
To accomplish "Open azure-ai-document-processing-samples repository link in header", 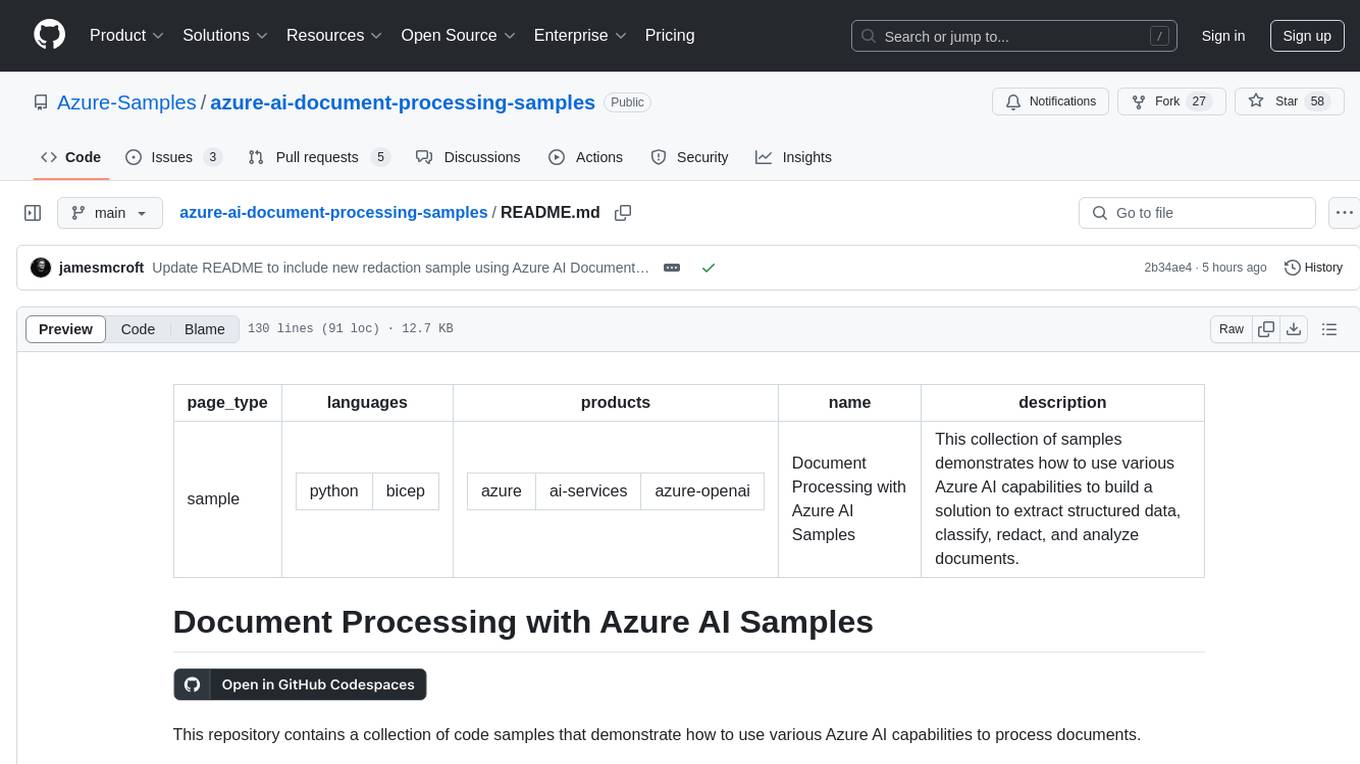I will click(x=402, y=102).
